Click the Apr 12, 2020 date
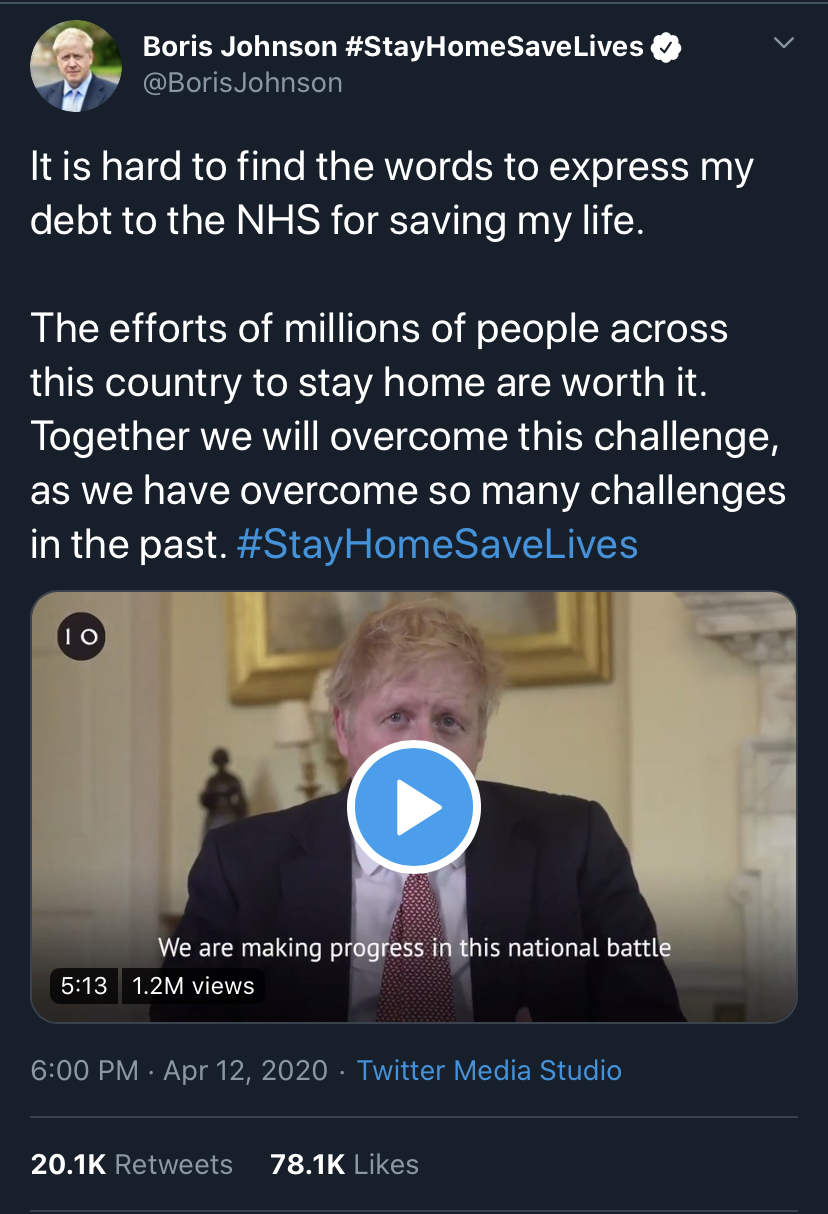The image size is (828, 1214). point(245,1070)
